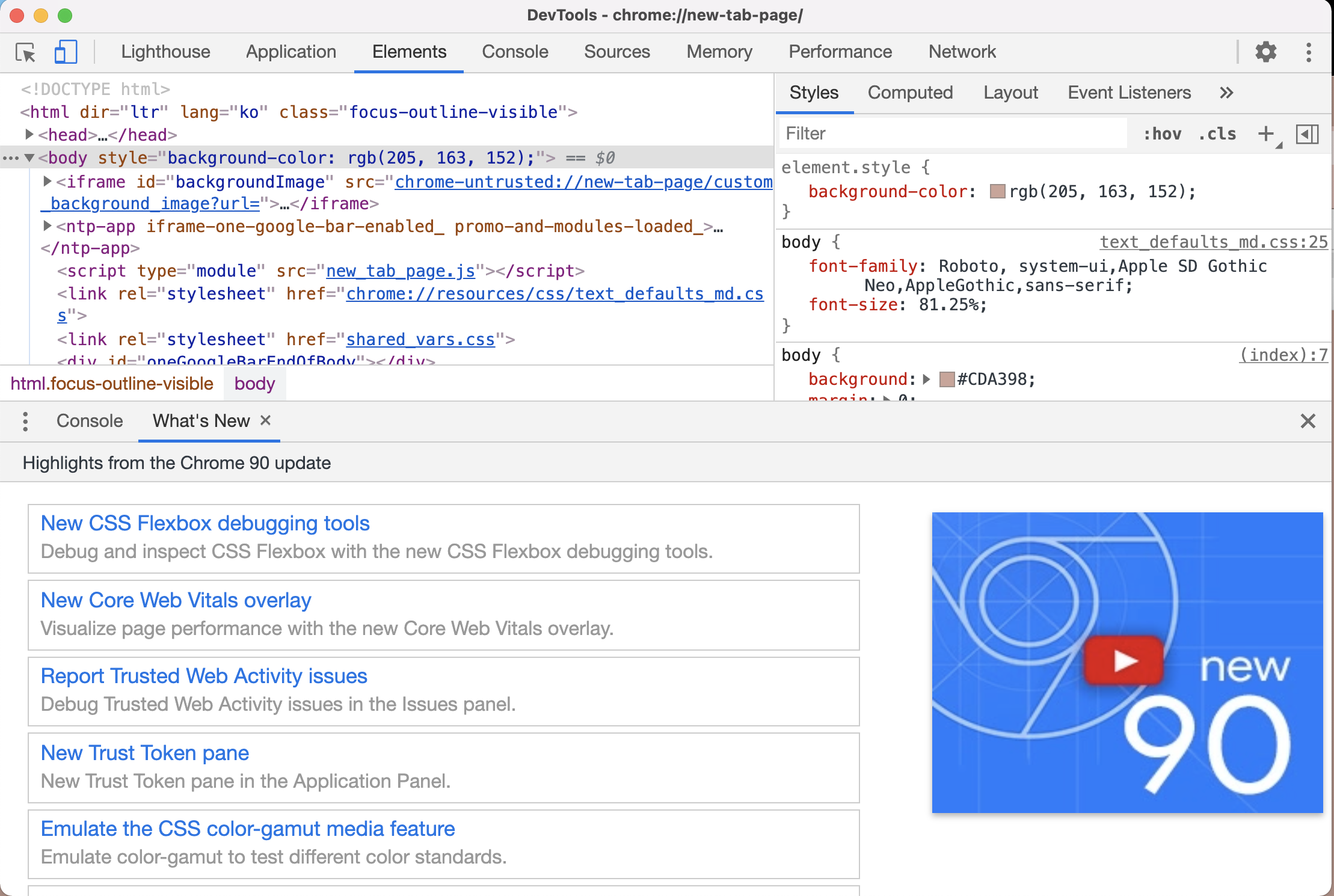Image resolution: width=1334 pixels, height=896 pixels.
Task: Close the bottom drawer panel
Action: 1308,421
